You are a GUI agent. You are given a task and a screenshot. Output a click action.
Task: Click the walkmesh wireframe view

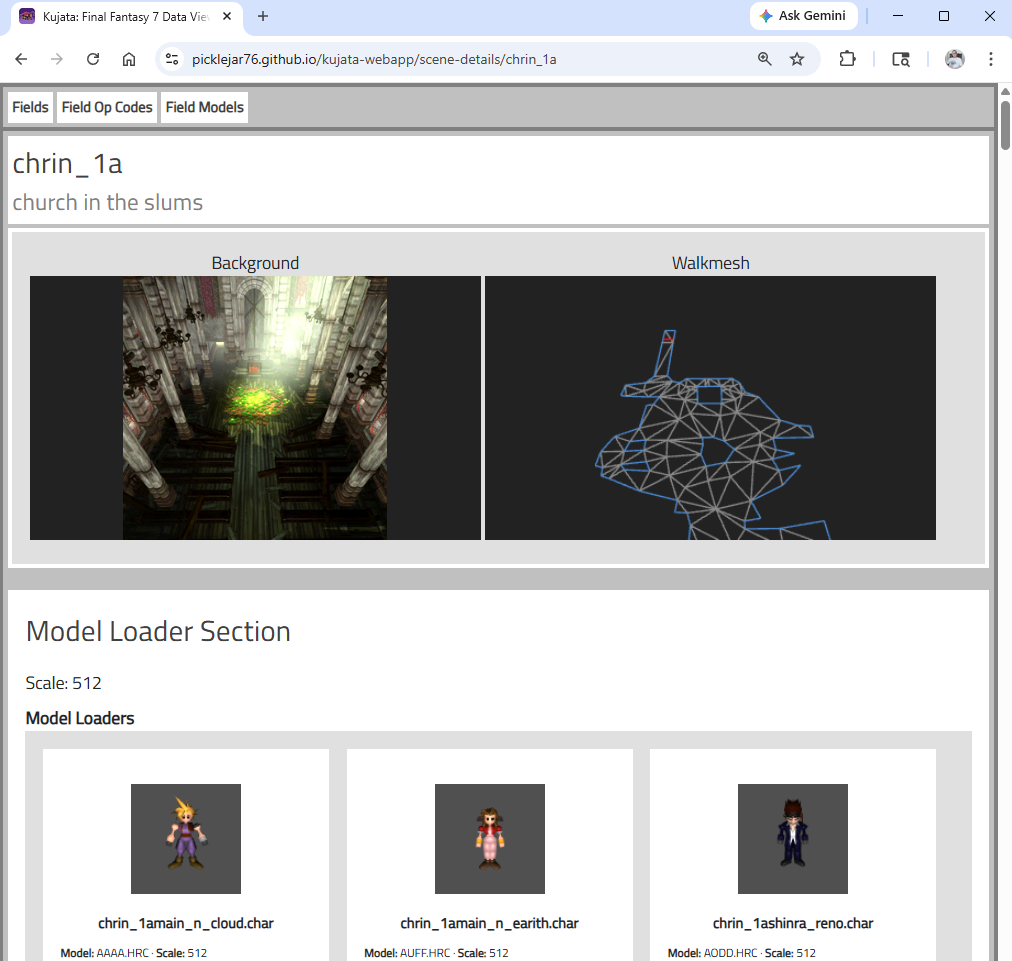coord(710,408)
